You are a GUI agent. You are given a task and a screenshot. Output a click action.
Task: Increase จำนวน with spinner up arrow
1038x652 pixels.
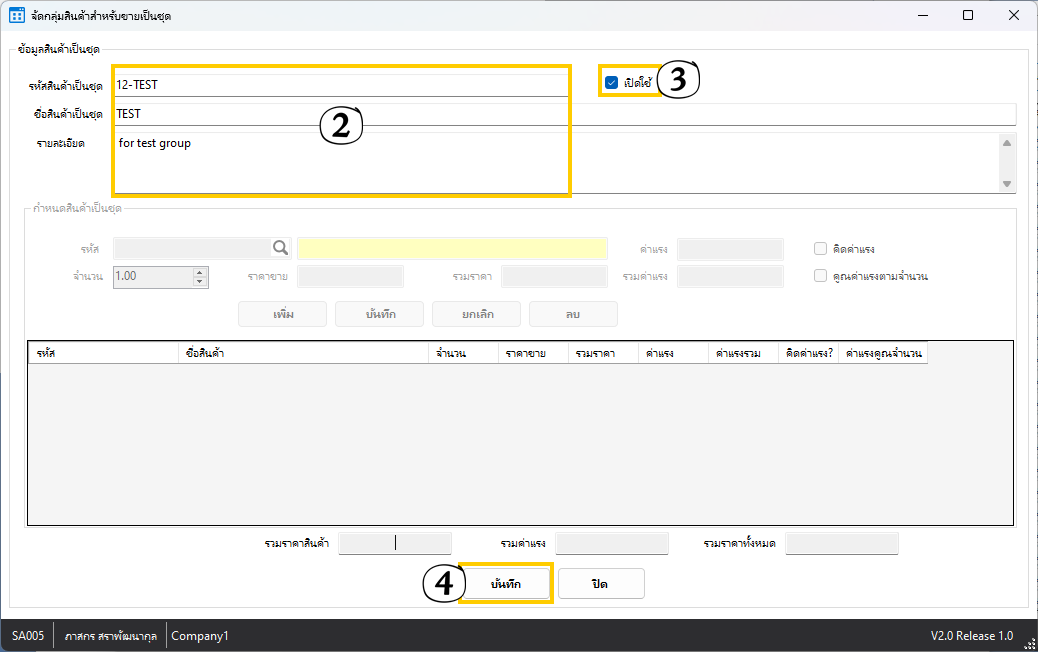[x=200, y=271]
